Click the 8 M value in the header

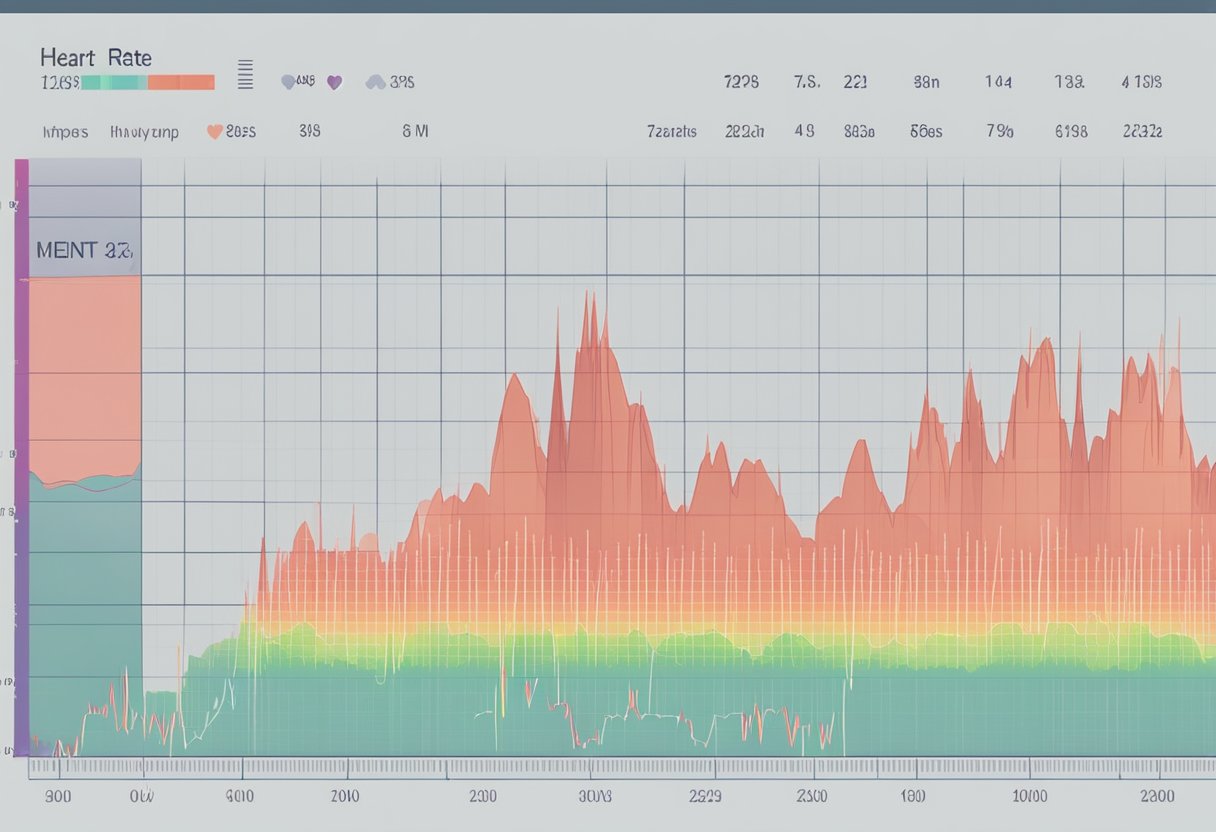(x=415, y=131)
